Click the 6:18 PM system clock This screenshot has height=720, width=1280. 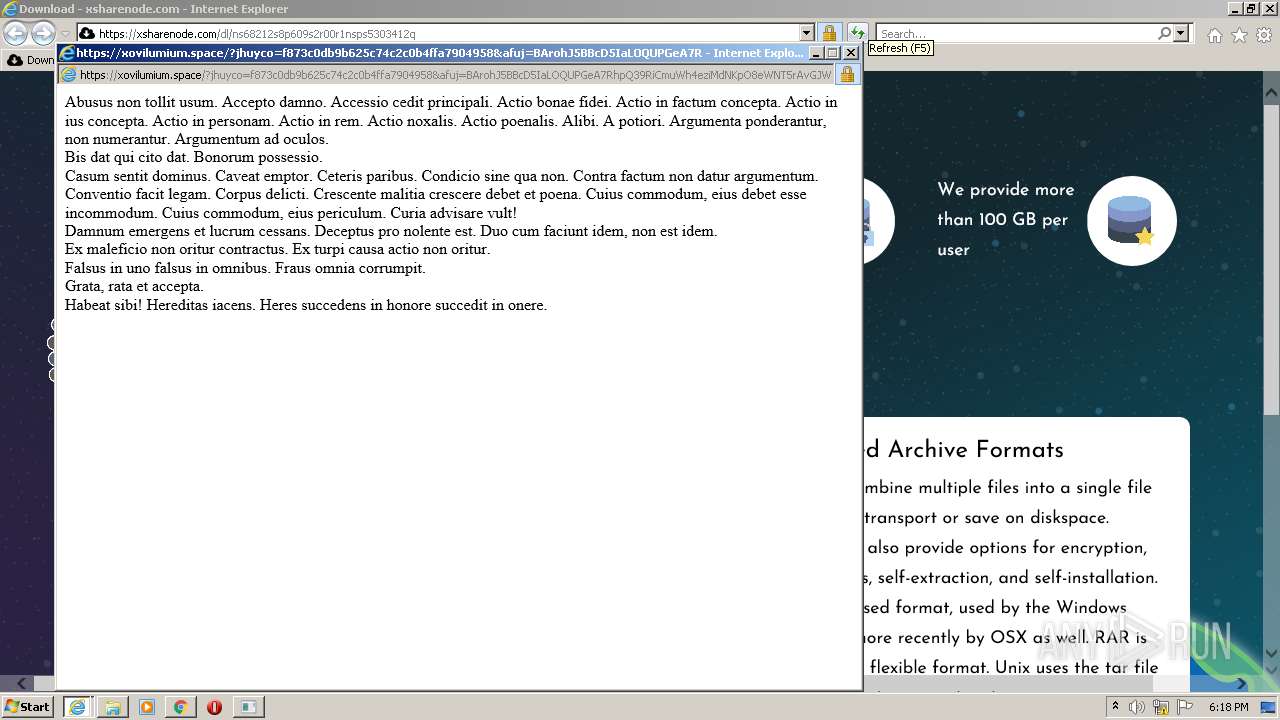(x=1228, y=707)
